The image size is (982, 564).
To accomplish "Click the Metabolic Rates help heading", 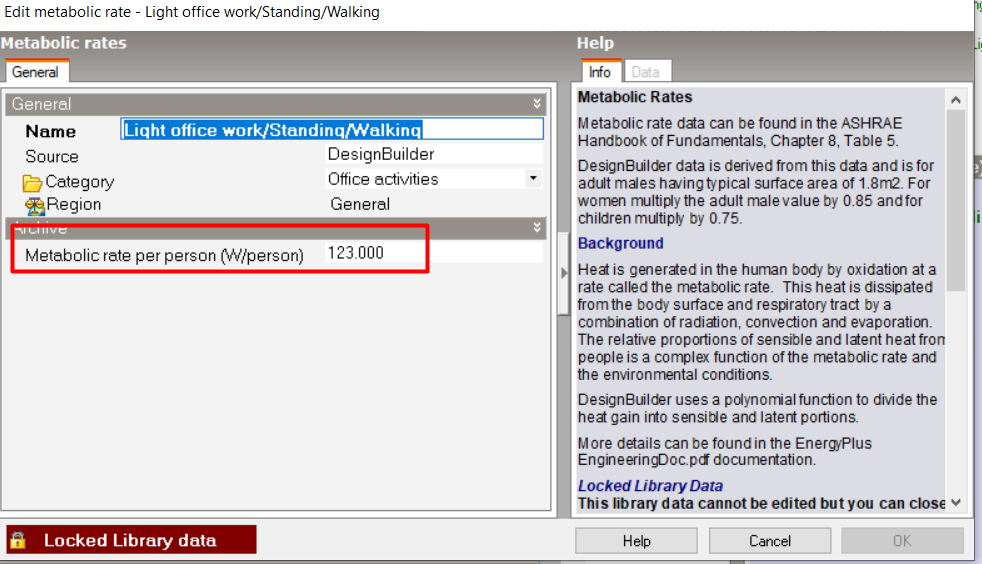I will [x=635, y=97].
